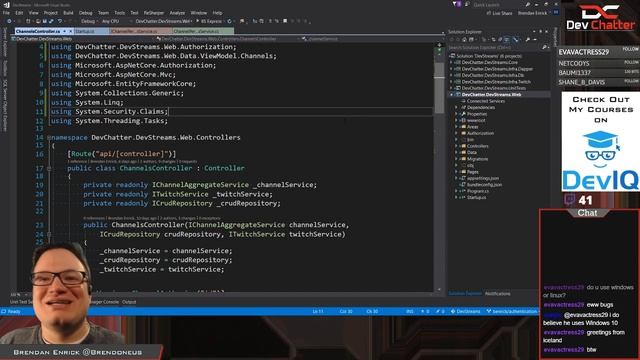Click the Git branch name in status bar

(x=512, y=311)
